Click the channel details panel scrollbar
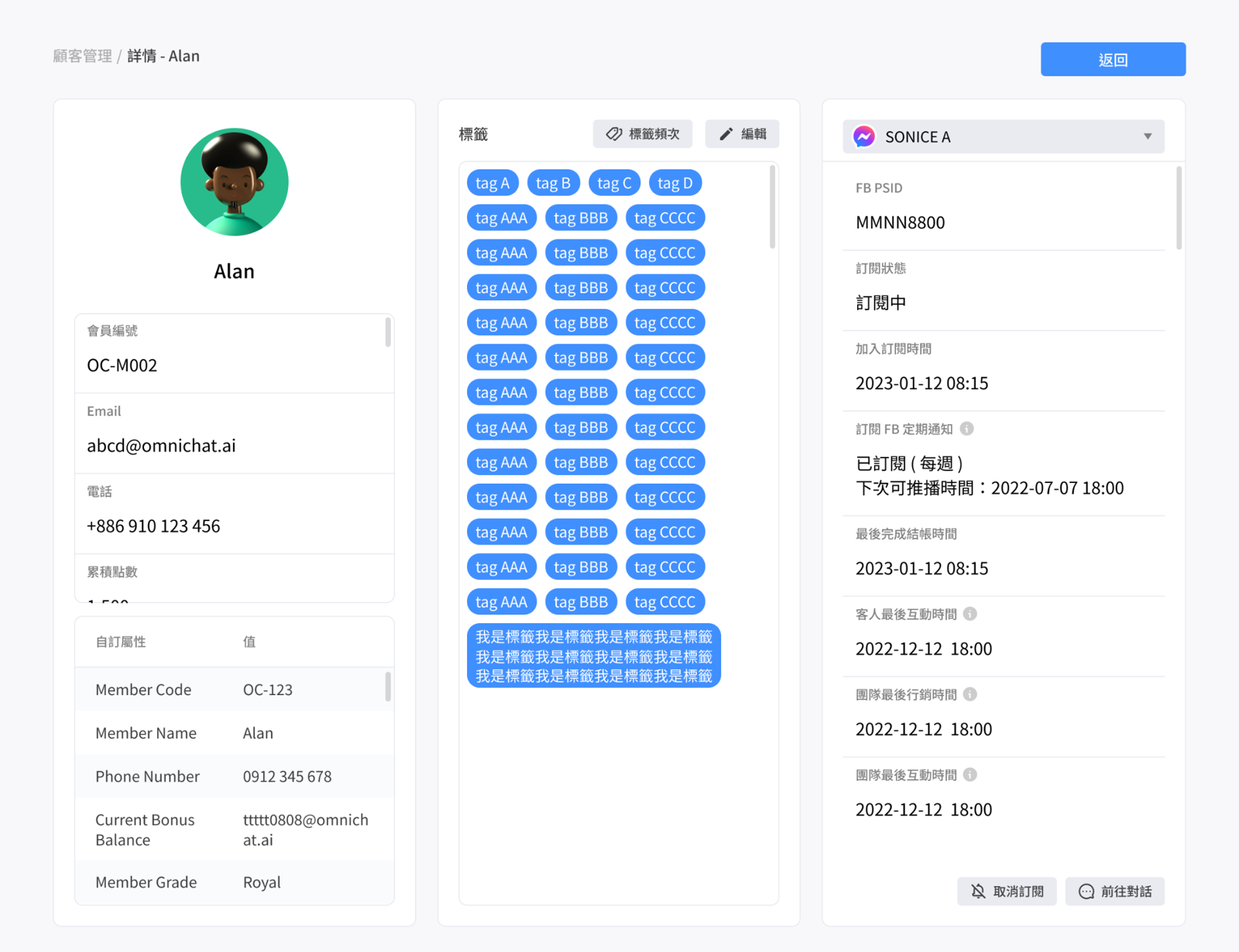The width and height of the screenshot is (1239, 952). tap(1179, 207)
